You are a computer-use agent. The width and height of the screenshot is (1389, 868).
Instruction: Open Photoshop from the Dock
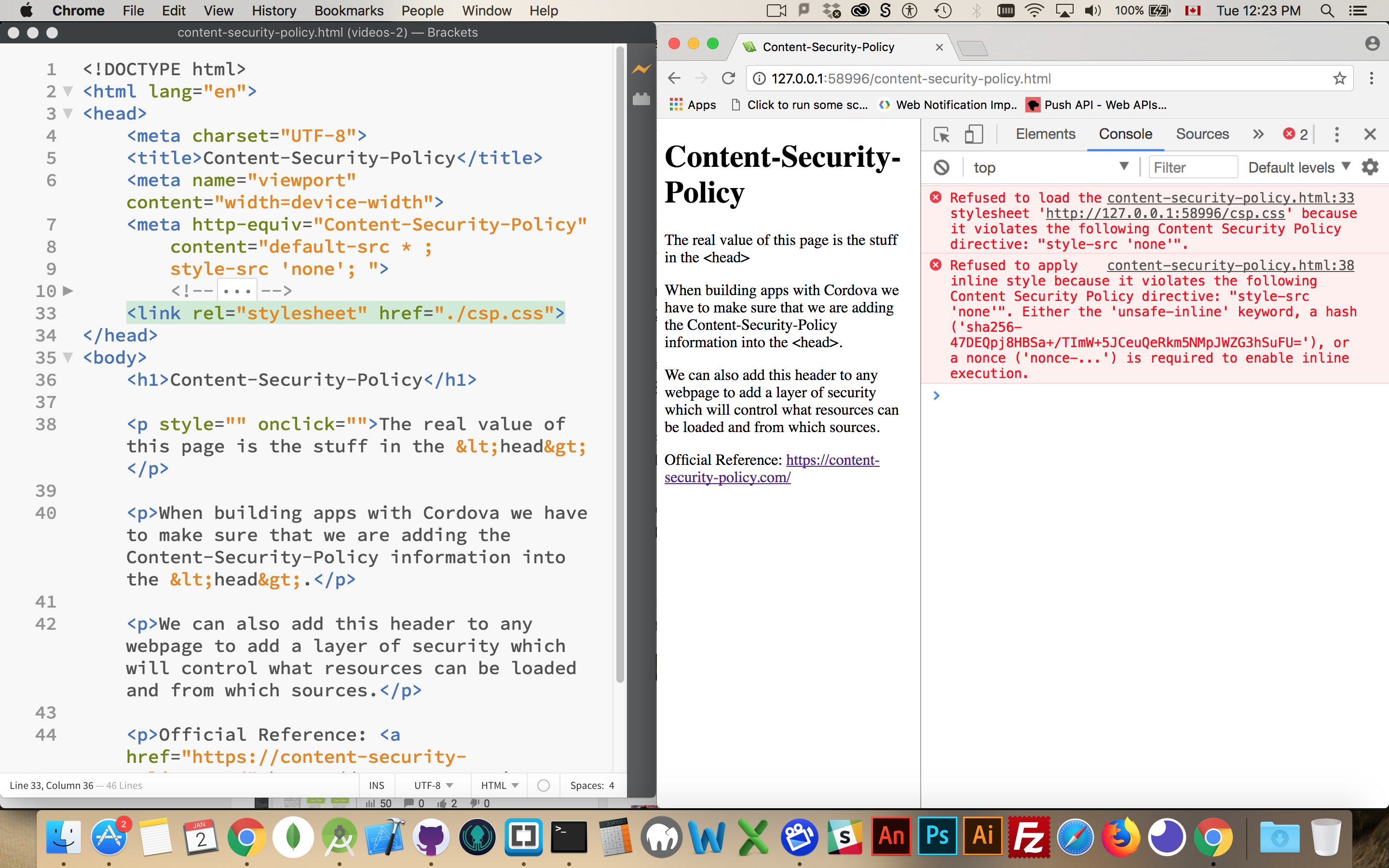pyautogui.click(x=937, y=837)
